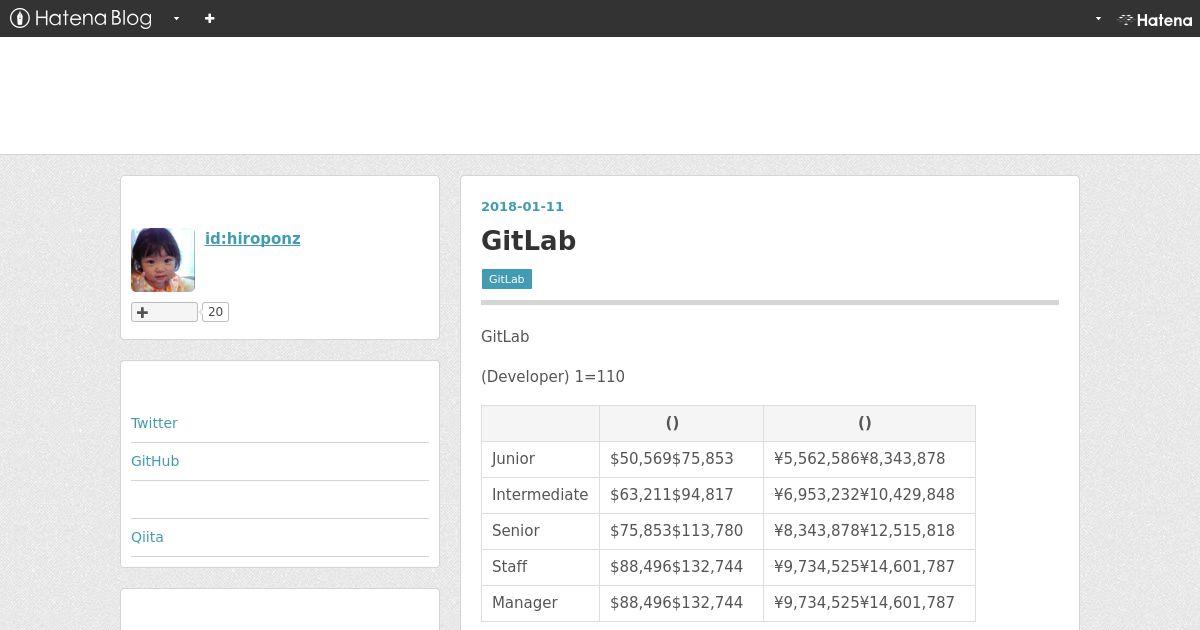
Task: Expand the dropdown arrow beside Hatena Blog
Action: coord(176,19)
